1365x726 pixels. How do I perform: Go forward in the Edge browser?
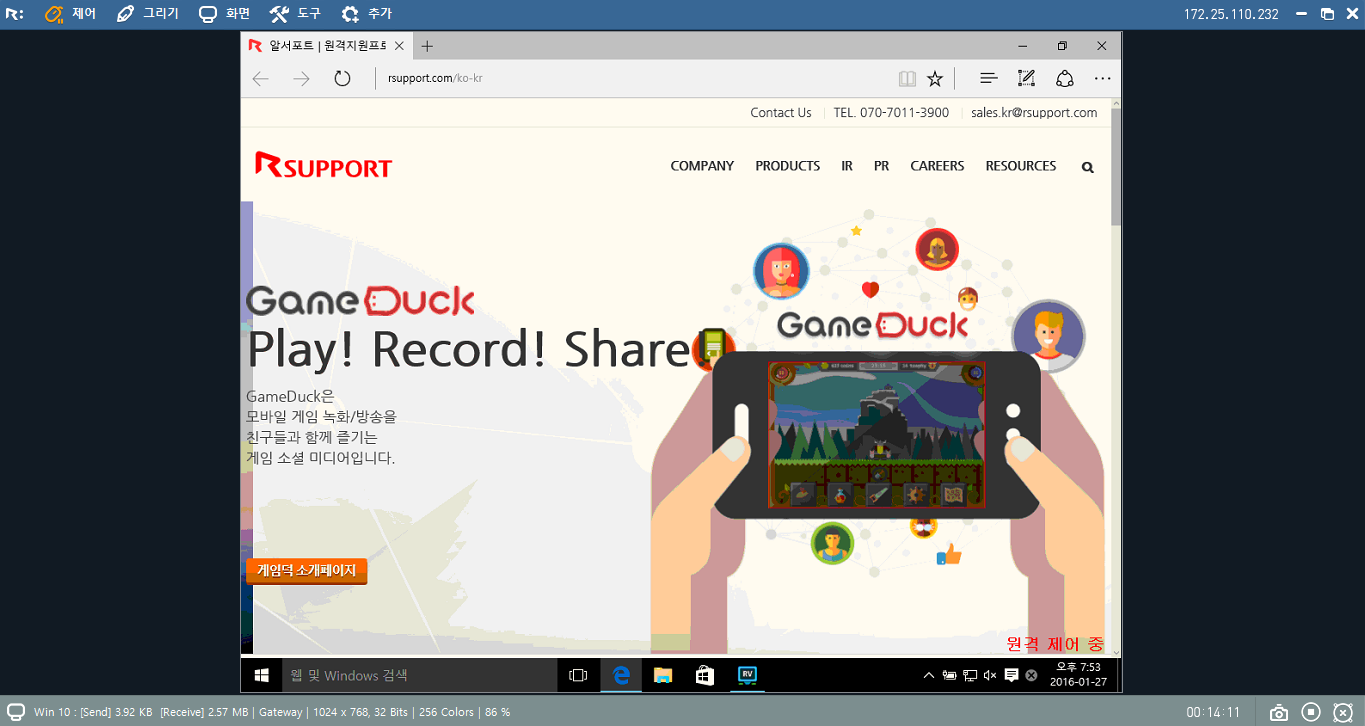[x=301, y=78]
